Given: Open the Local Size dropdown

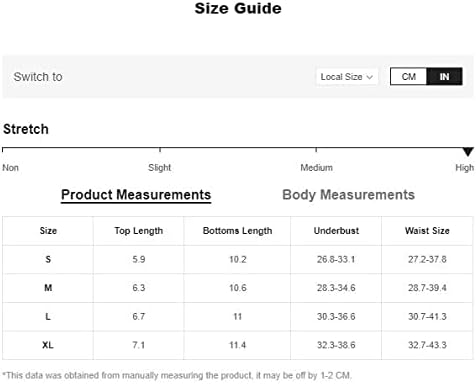Looking at the screenshot, I should point(347,77).
